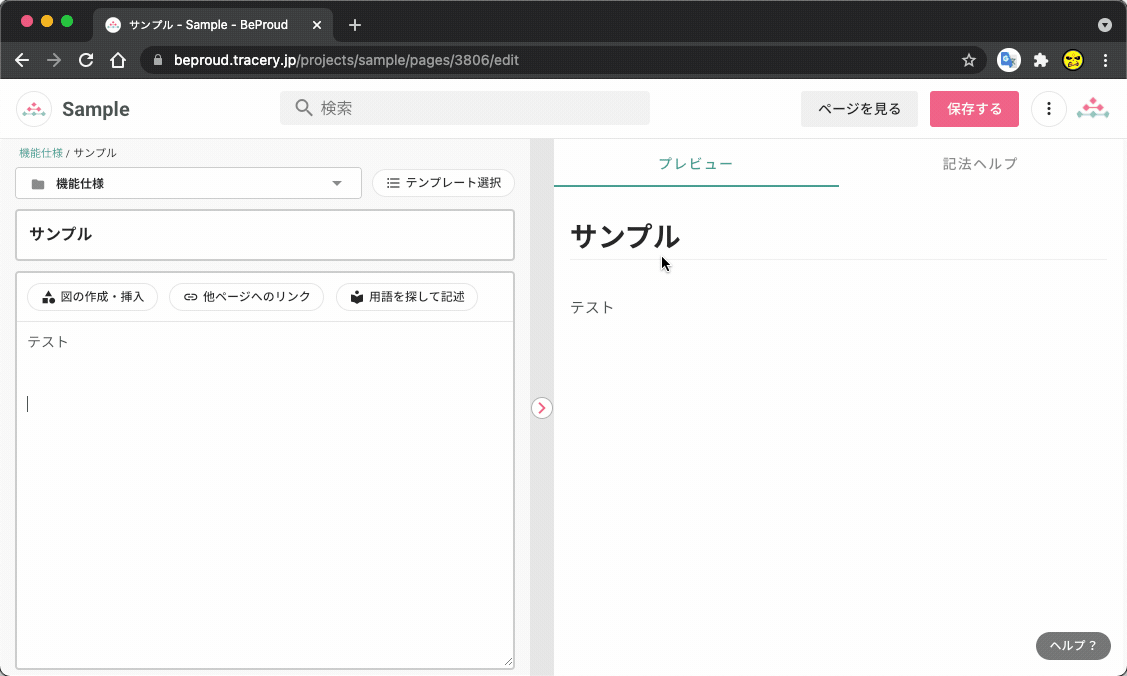Click the list icon in テンプレート選択
This screenshot has width=1127, height=676.
[x=392, y=183]
